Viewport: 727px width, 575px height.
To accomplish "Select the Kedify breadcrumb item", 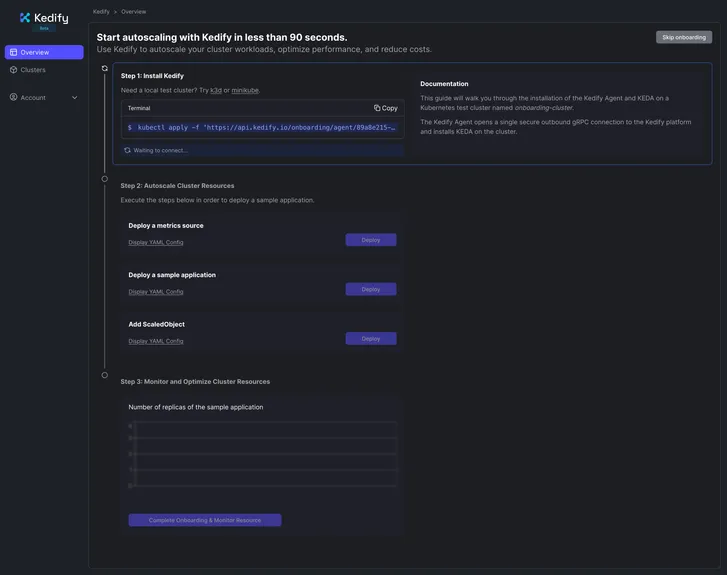I will 101,11.
